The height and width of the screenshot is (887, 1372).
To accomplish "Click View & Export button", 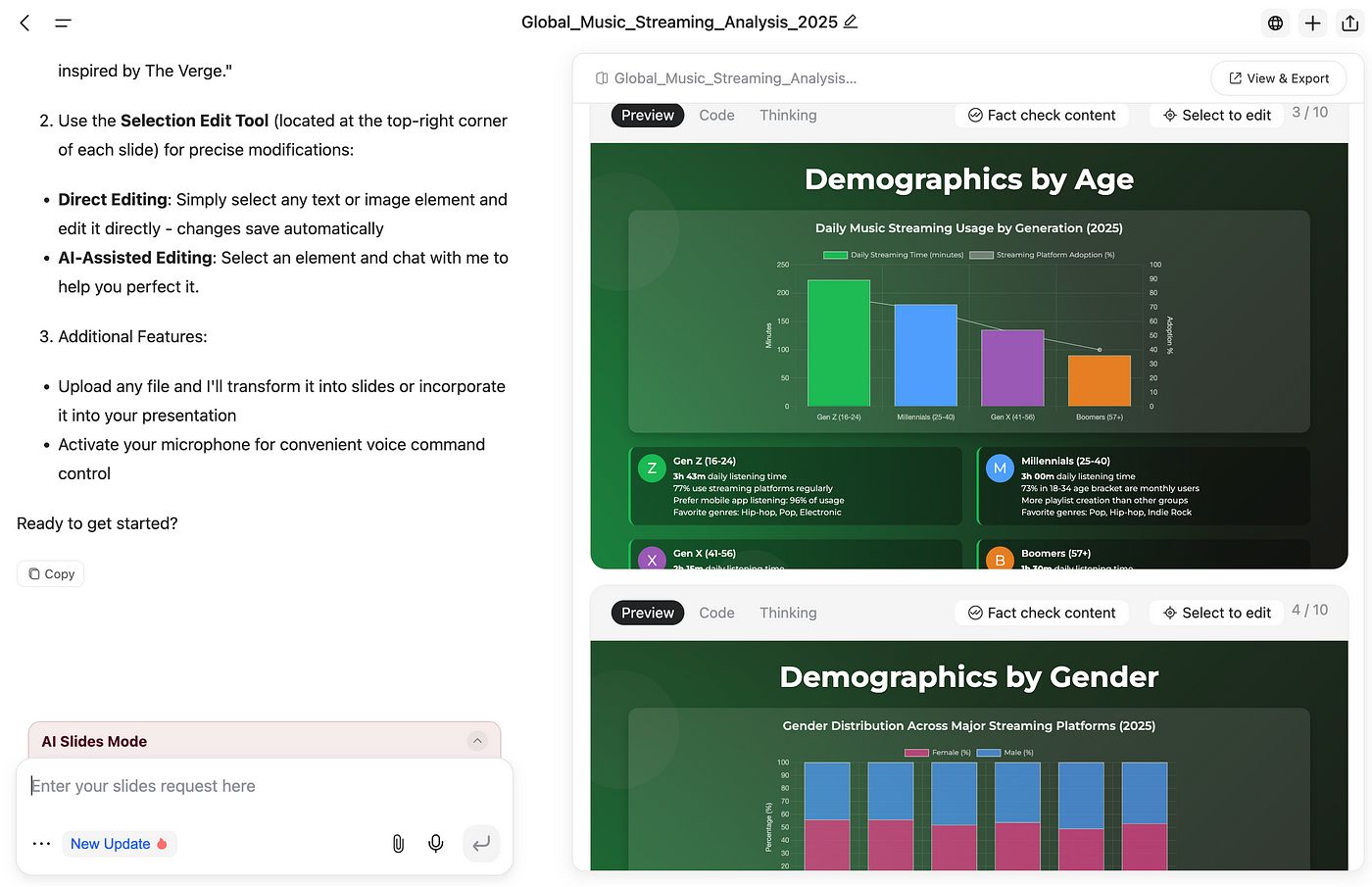I will click(1279, 78).
